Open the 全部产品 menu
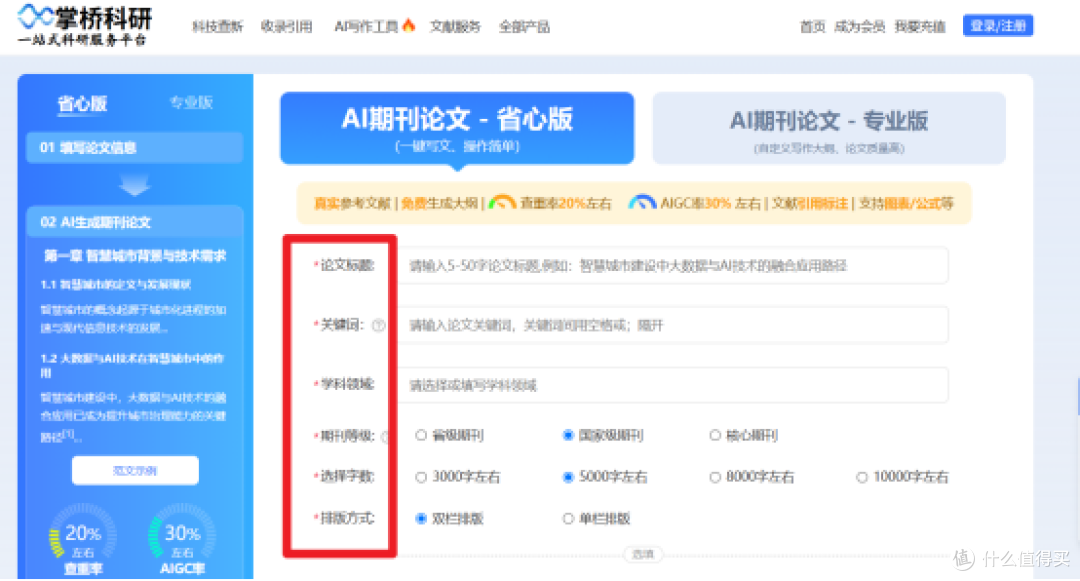Viewport: 1080px width, 581px height. point(524,27)
